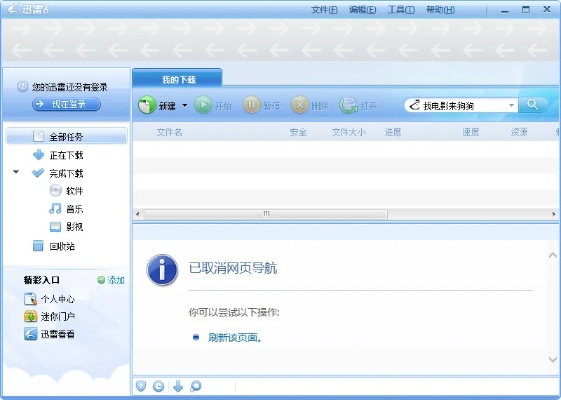Image resolution: width=561 pixels, height=400 pixels.
Task: Click the 刷新该页面 link
Action: coord(235,337)
